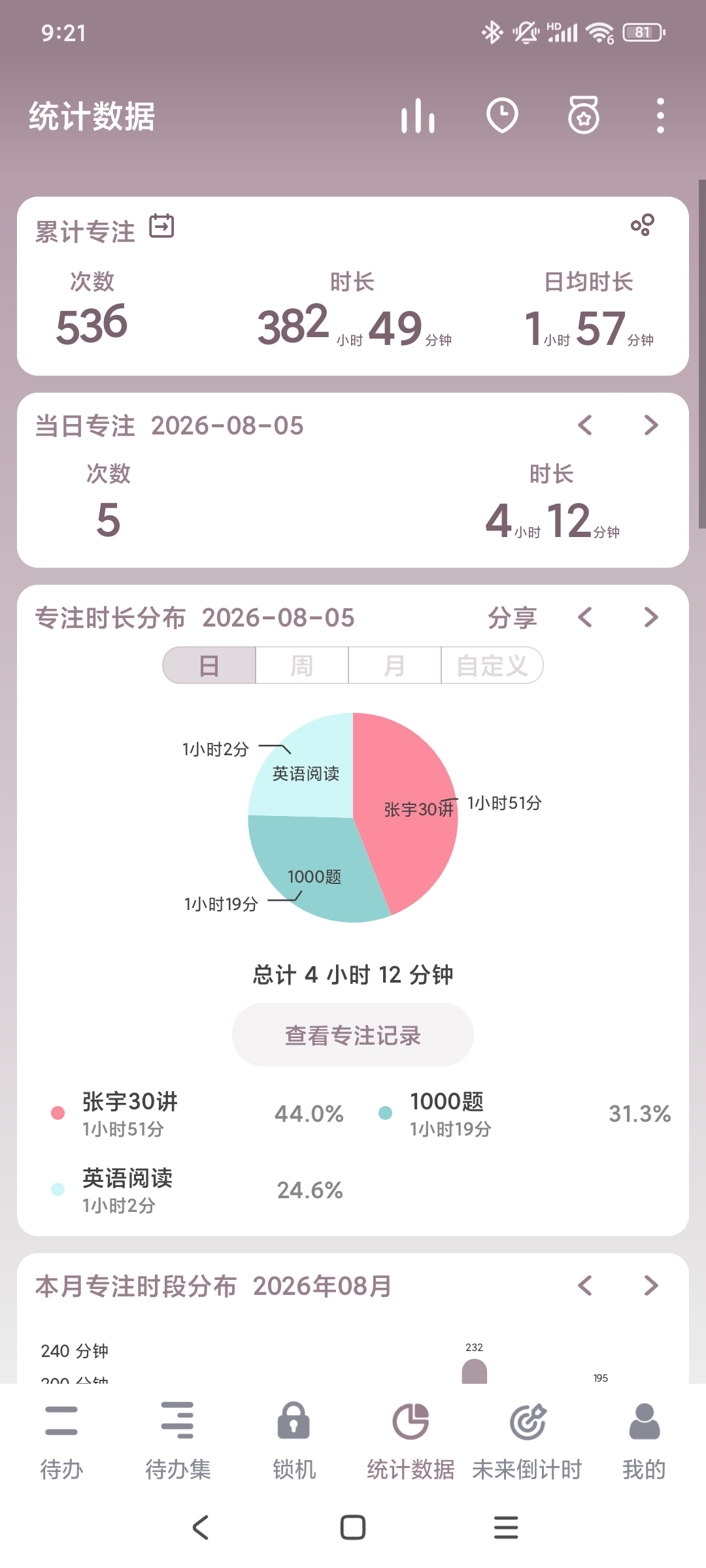Choose the 自定义 range segment
The image size is (706, 1568).
[x=492, y=666]
